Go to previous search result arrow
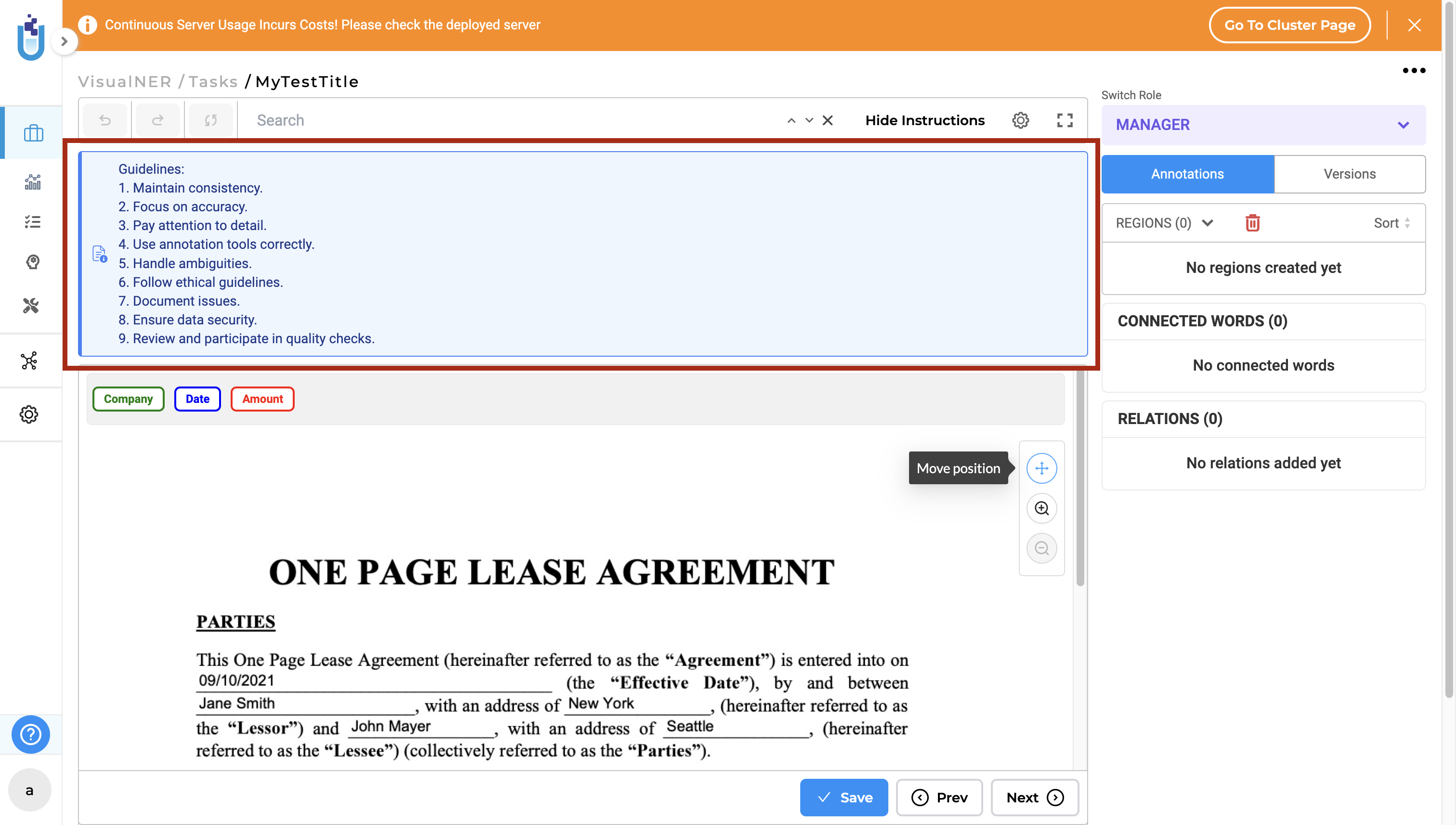Screen dimensions: 1456x825 [791, 121]
